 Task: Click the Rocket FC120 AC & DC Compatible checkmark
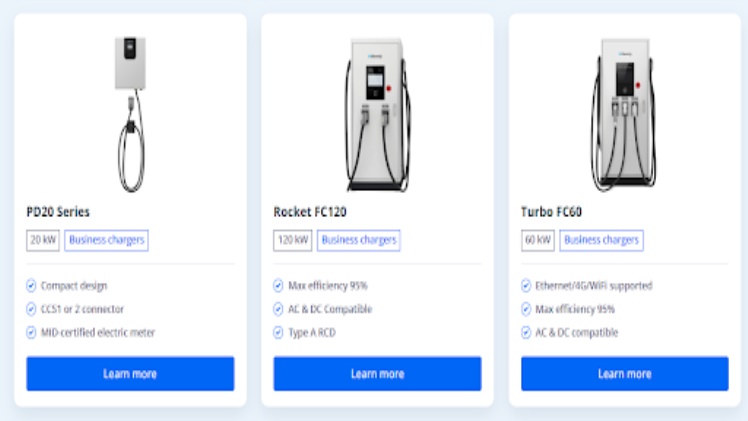[x=278, y=309]
